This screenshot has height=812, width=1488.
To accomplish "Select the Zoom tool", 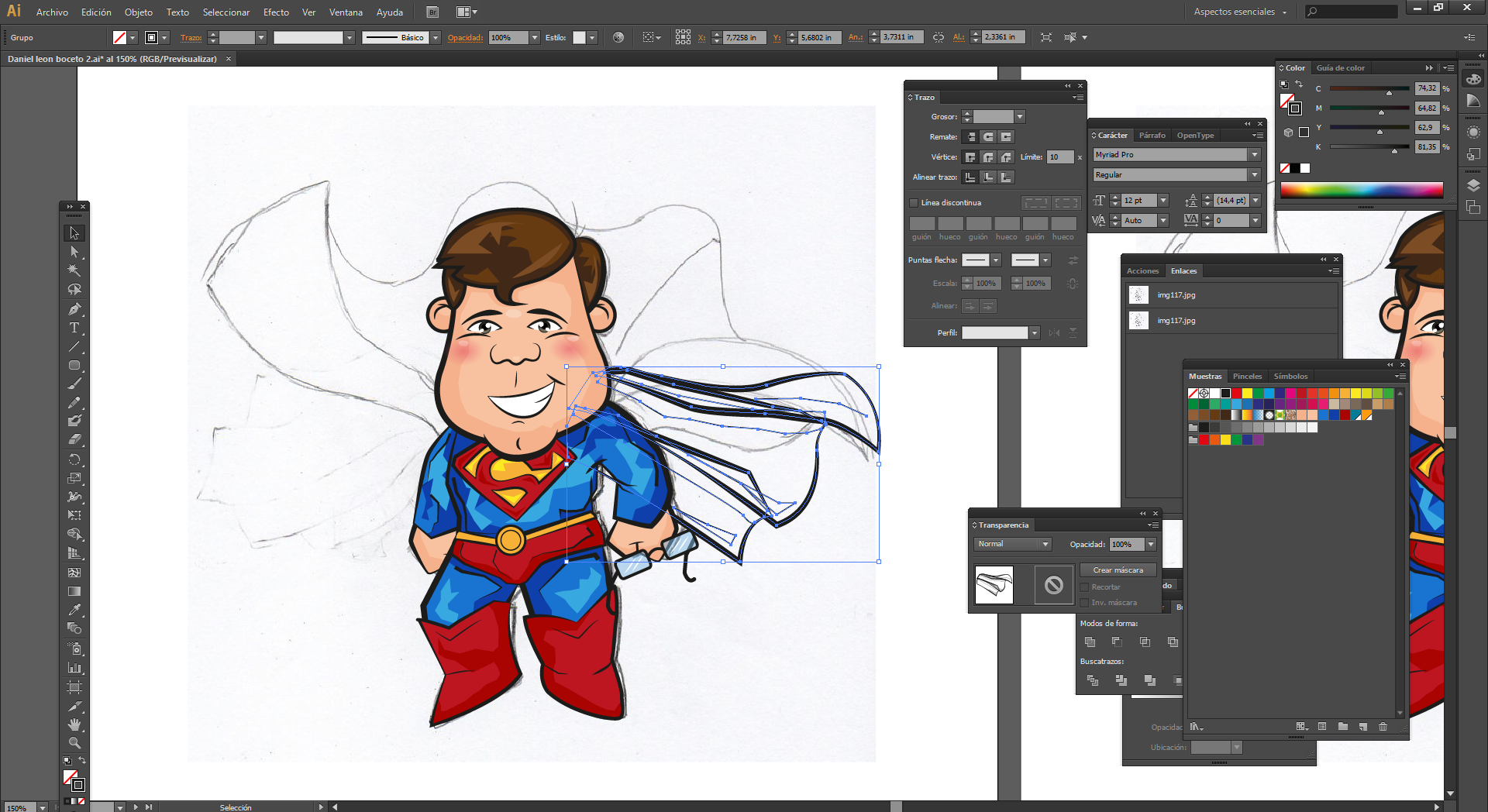I will pyautogui.click(x=74, y=742).
